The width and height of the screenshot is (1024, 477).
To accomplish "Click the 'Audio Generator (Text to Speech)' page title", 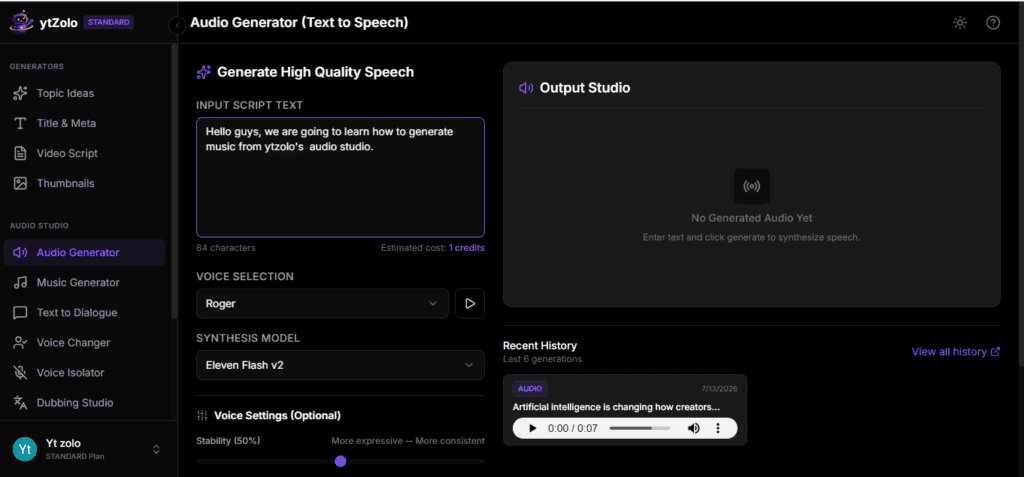I will click(x=299, y=23).
